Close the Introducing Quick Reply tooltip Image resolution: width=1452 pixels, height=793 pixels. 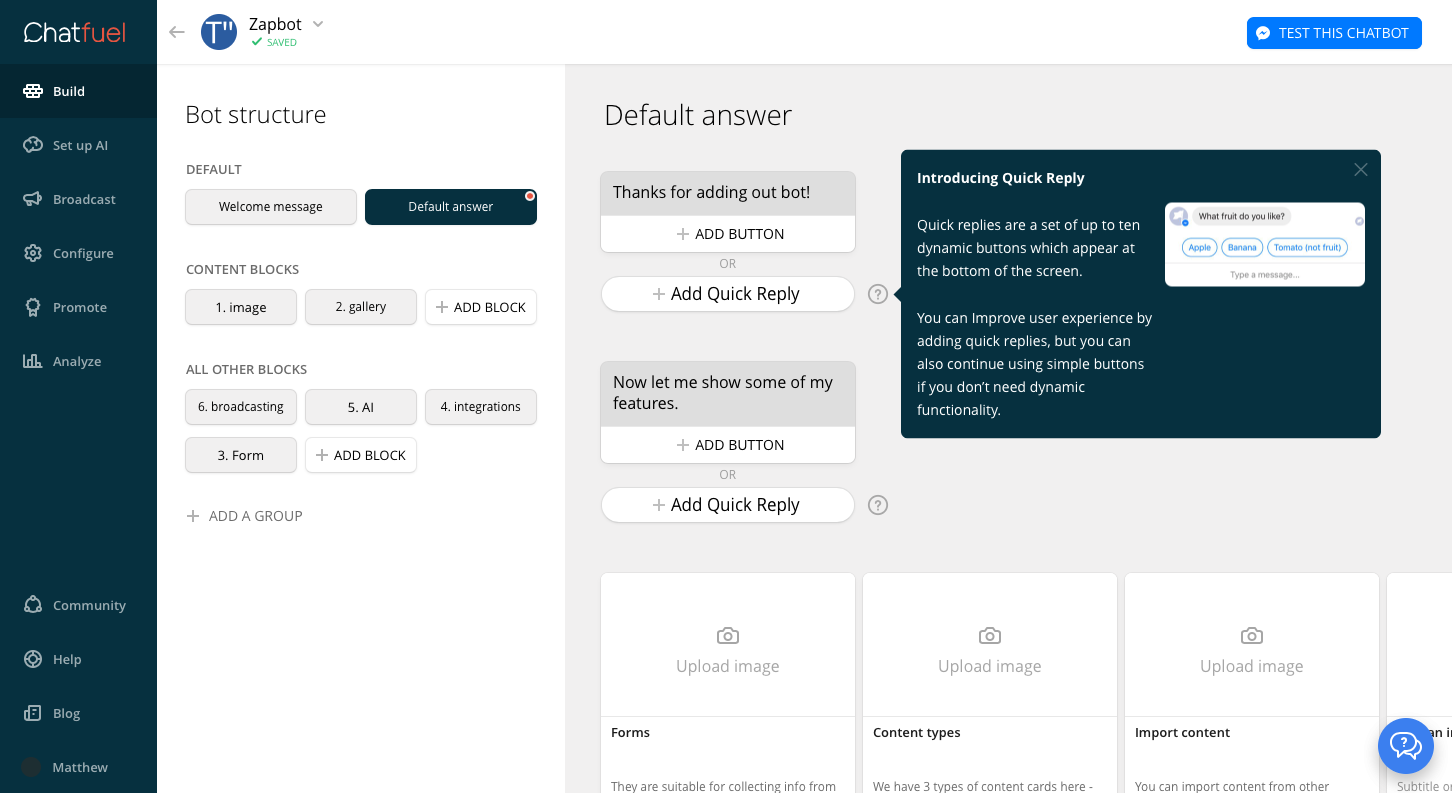[1361, 170]
